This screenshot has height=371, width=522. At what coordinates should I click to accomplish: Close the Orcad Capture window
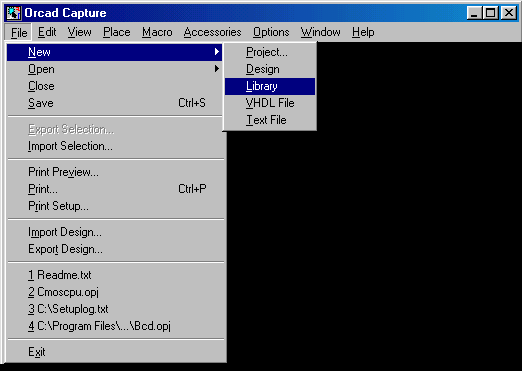(x=509, y=13)
